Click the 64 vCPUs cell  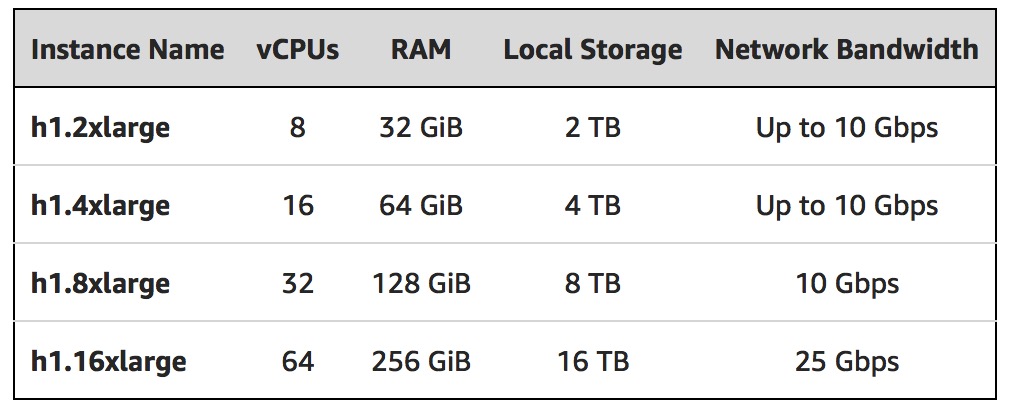tap(298, 361)
